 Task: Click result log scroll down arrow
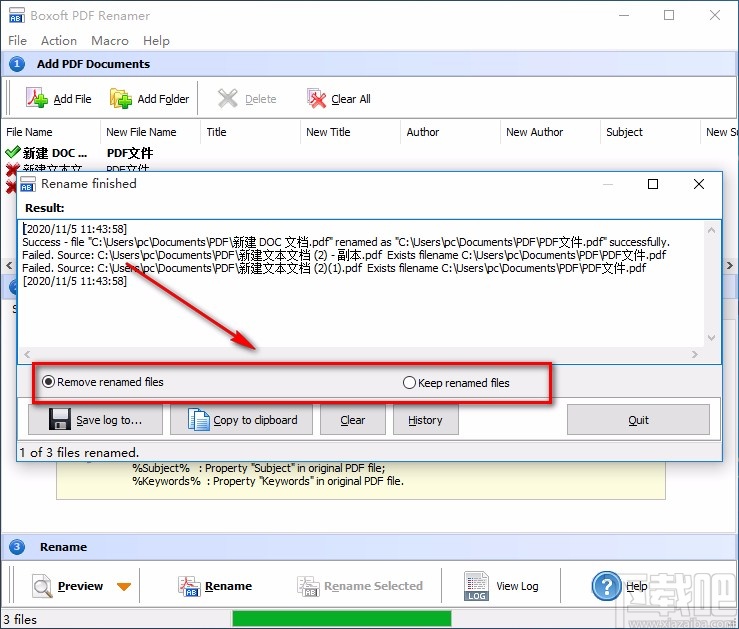(712, 338)
